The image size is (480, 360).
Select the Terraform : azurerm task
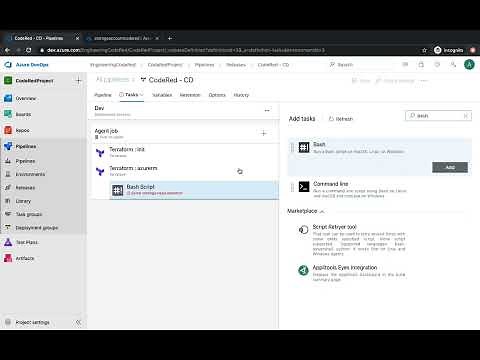point(183,171)
